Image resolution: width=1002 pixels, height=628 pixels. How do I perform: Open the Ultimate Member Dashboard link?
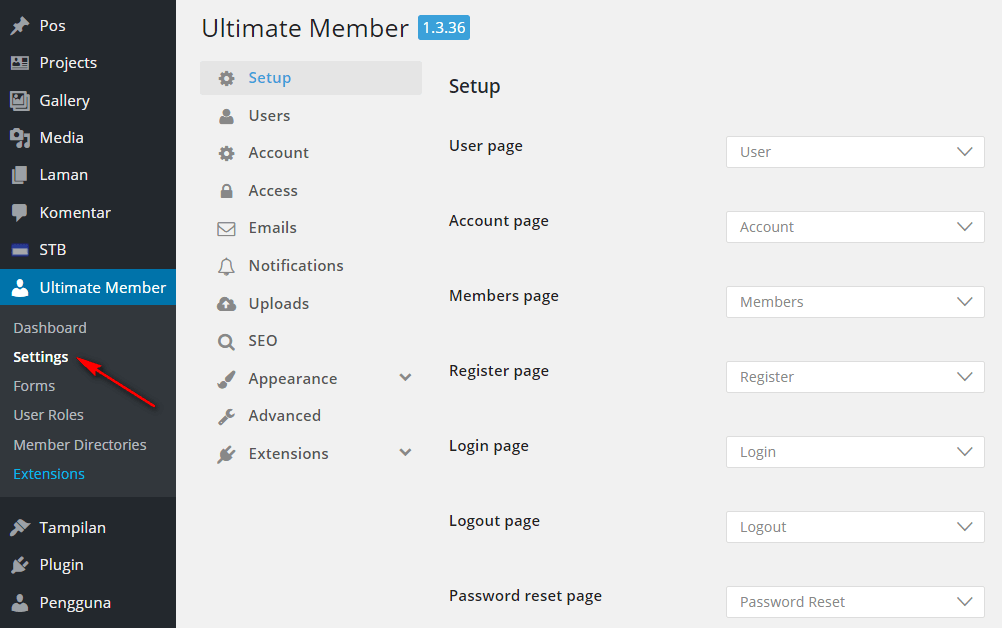(50, 328)
